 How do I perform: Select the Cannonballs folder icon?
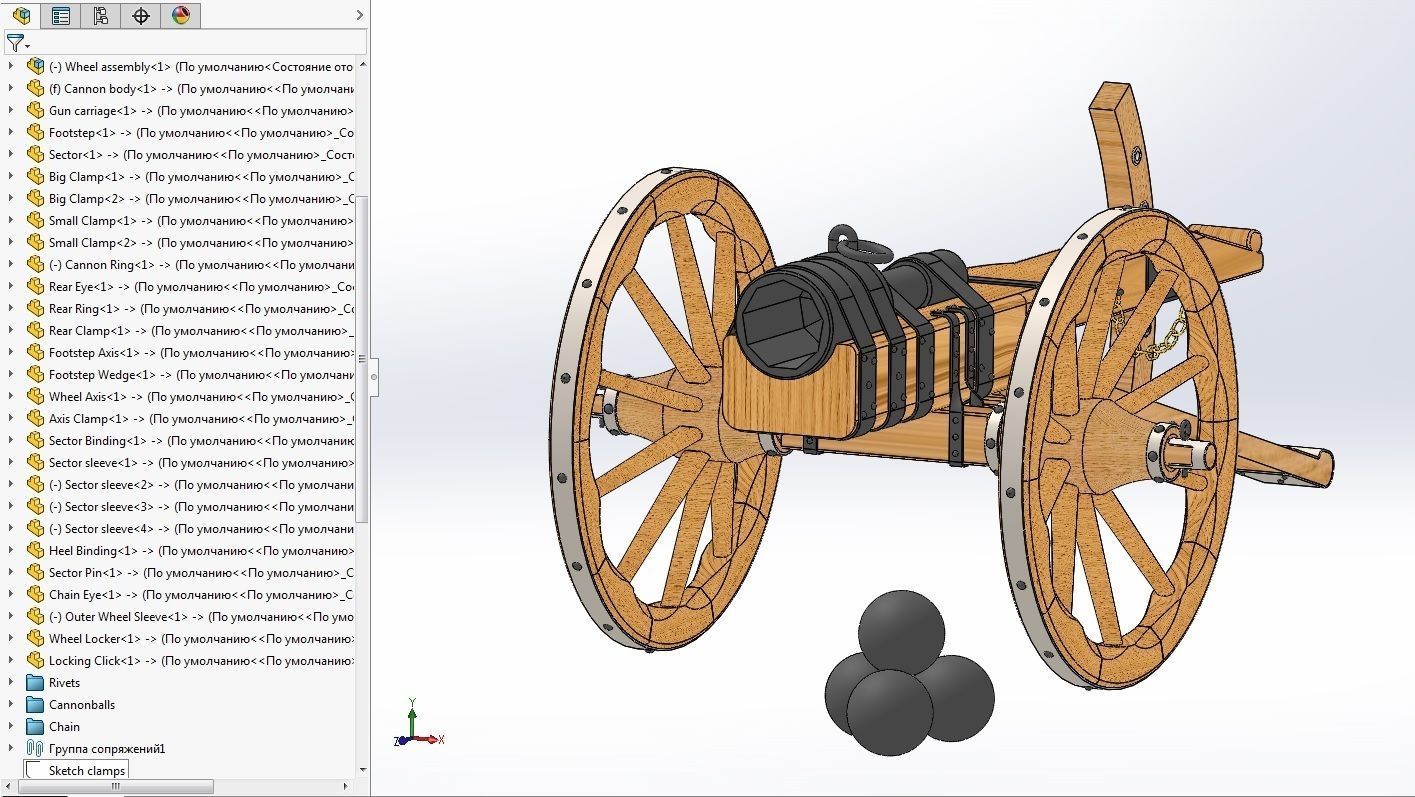click(35, 704)
